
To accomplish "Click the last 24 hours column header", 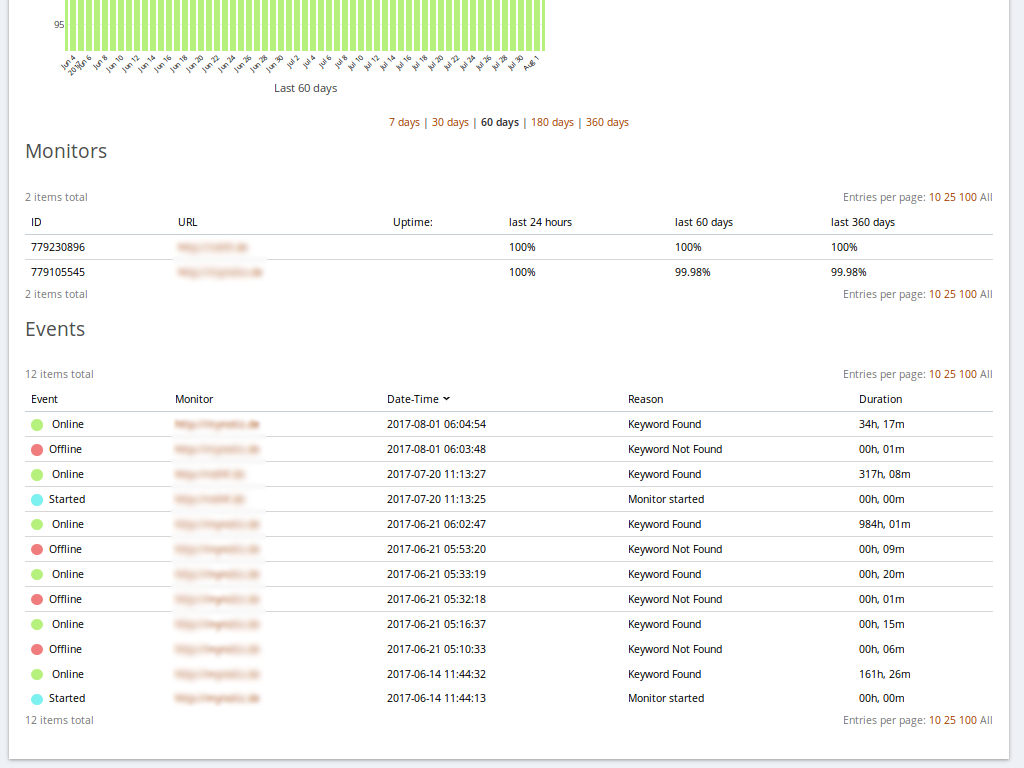I will pos(540,222).
